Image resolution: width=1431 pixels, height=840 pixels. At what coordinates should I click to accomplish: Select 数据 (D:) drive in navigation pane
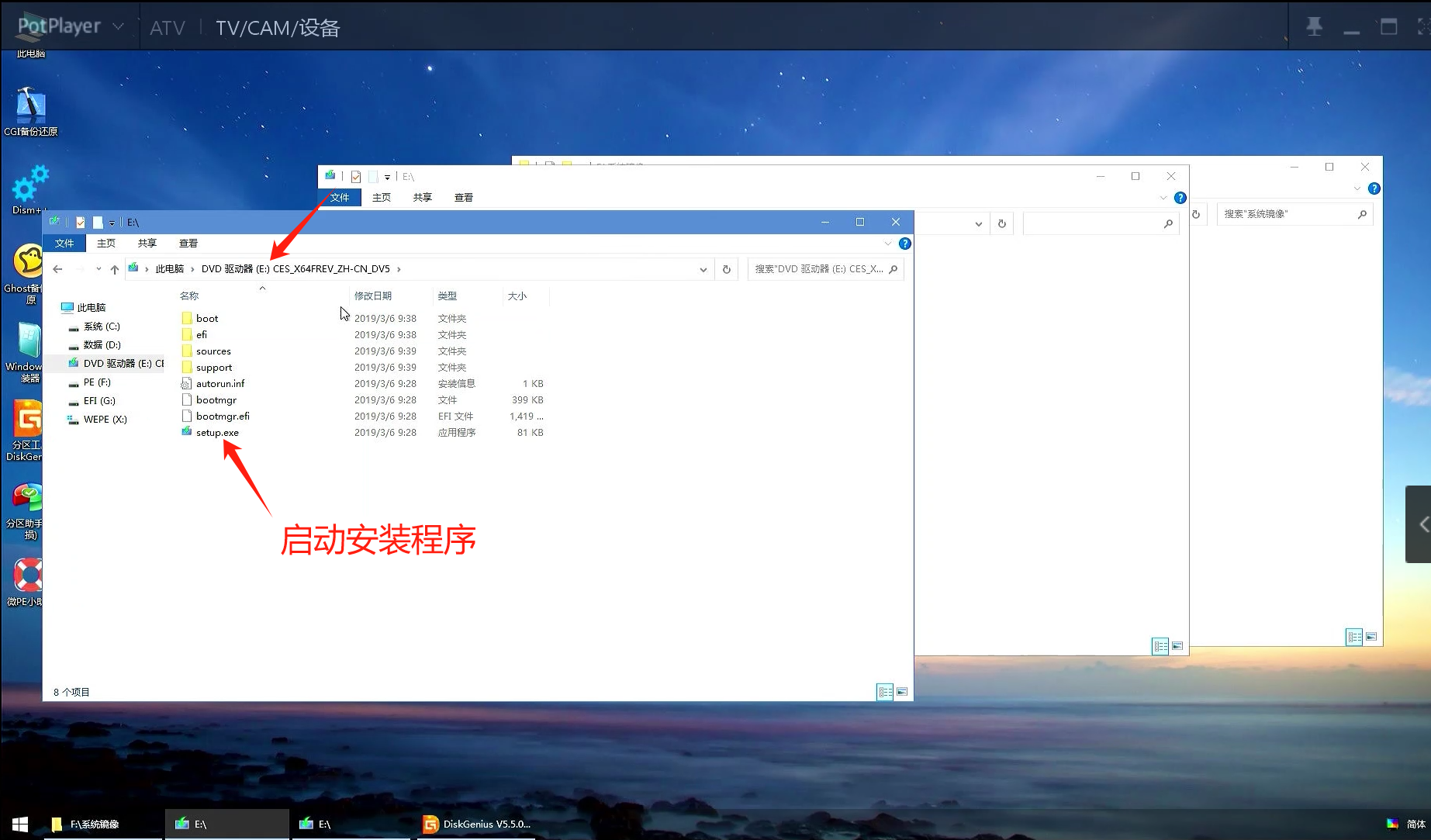pyautogui.click(x=102, y=345)
